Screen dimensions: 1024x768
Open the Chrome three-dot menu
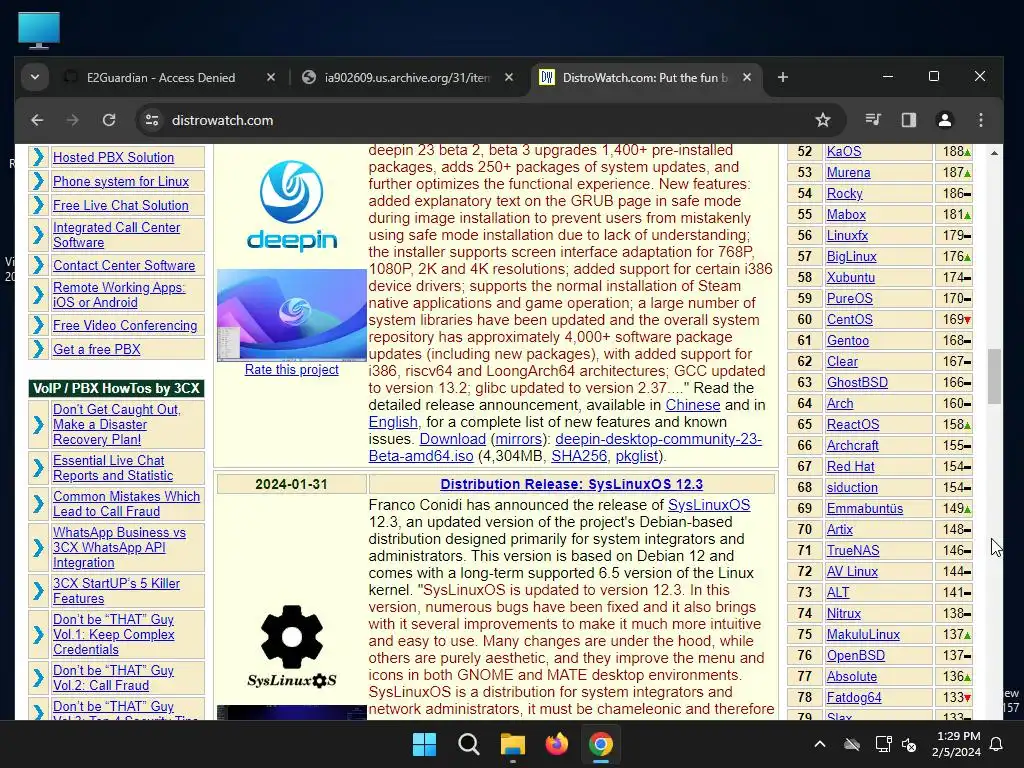(x=980, y=120)
